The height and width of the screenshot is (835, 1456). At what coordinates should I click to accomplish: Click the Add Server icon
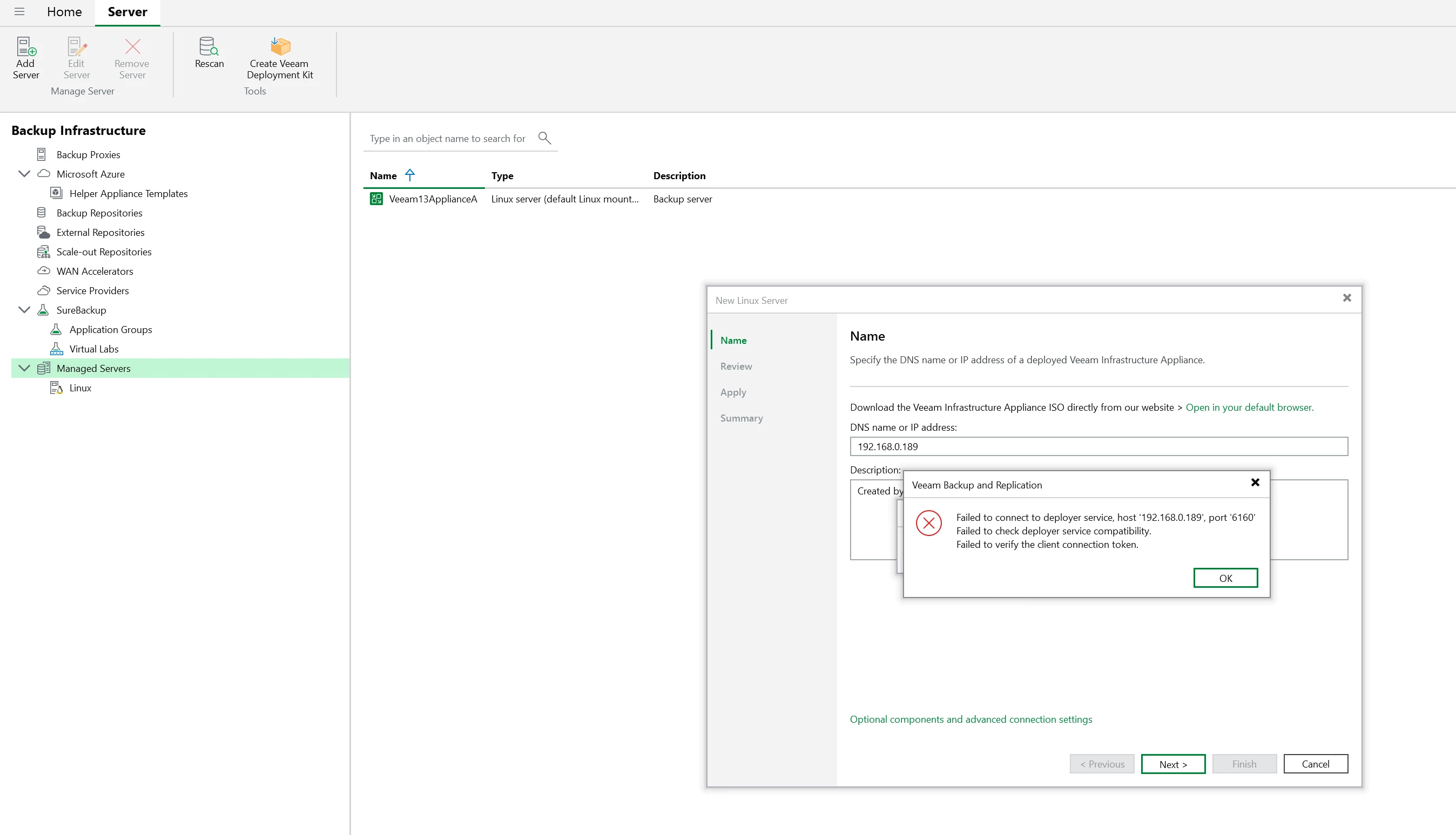26,47
